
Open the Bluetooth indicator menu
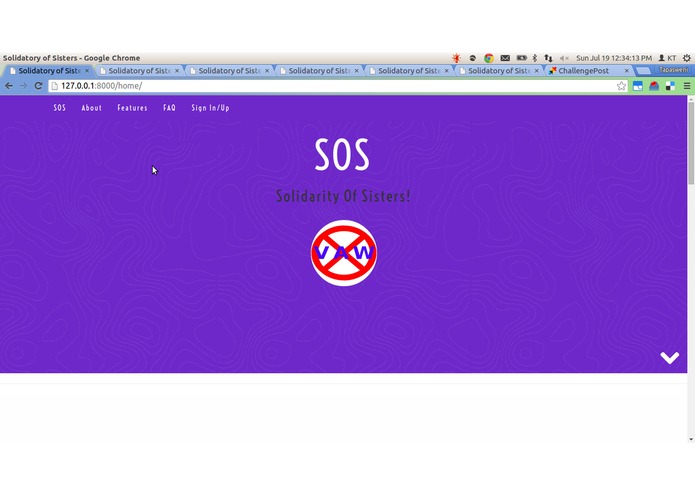click(x=535, y=58)
